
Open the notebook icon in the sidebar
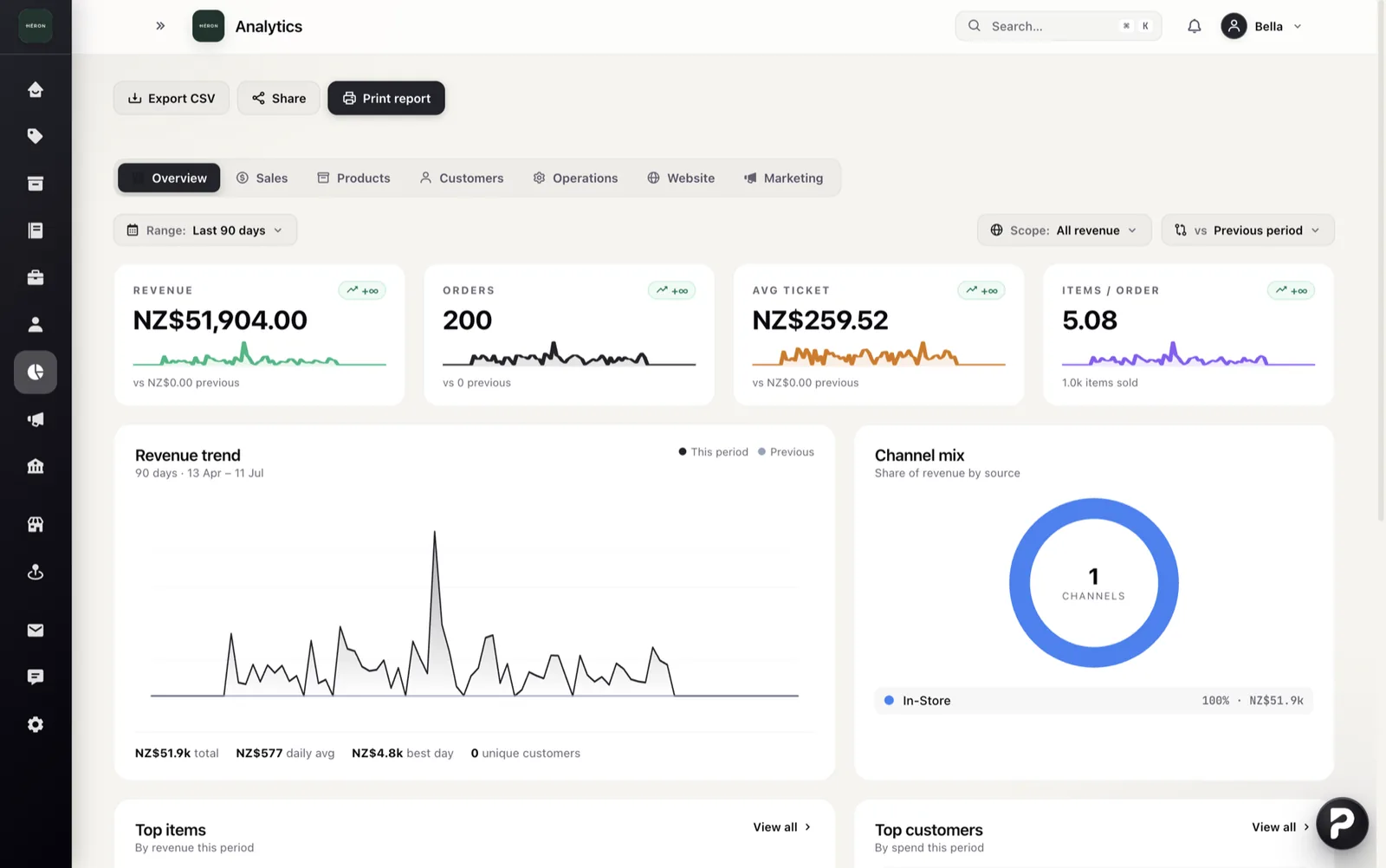(x=36, y=230)
